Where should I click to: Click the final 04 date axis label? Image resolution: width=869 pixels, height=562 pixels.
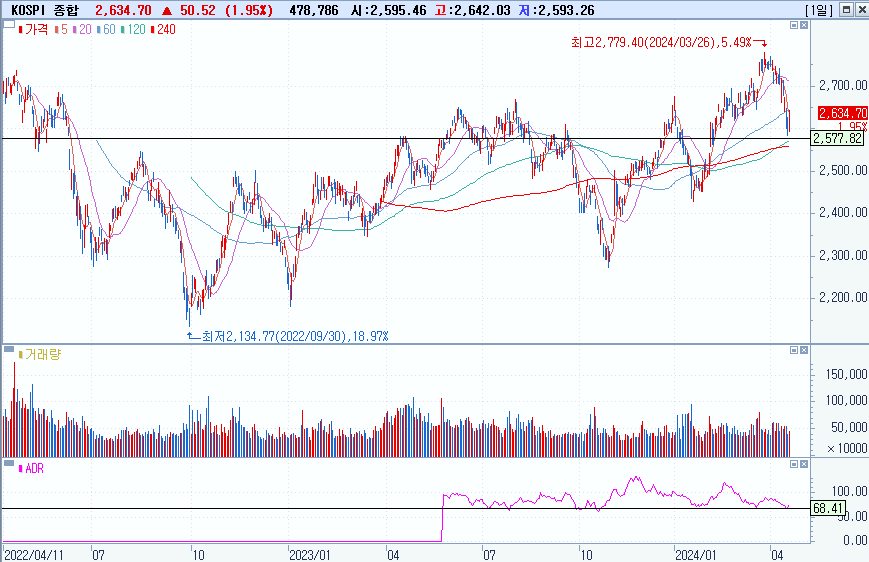click(x=778, y=555)
